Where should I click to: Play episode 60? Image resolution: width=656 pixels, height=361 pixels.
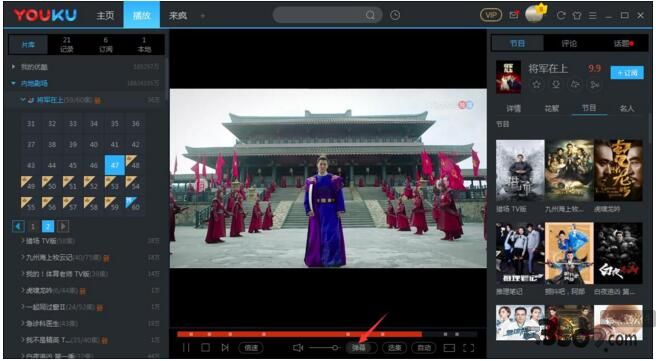pyautogui.click(x=136, y=206)
